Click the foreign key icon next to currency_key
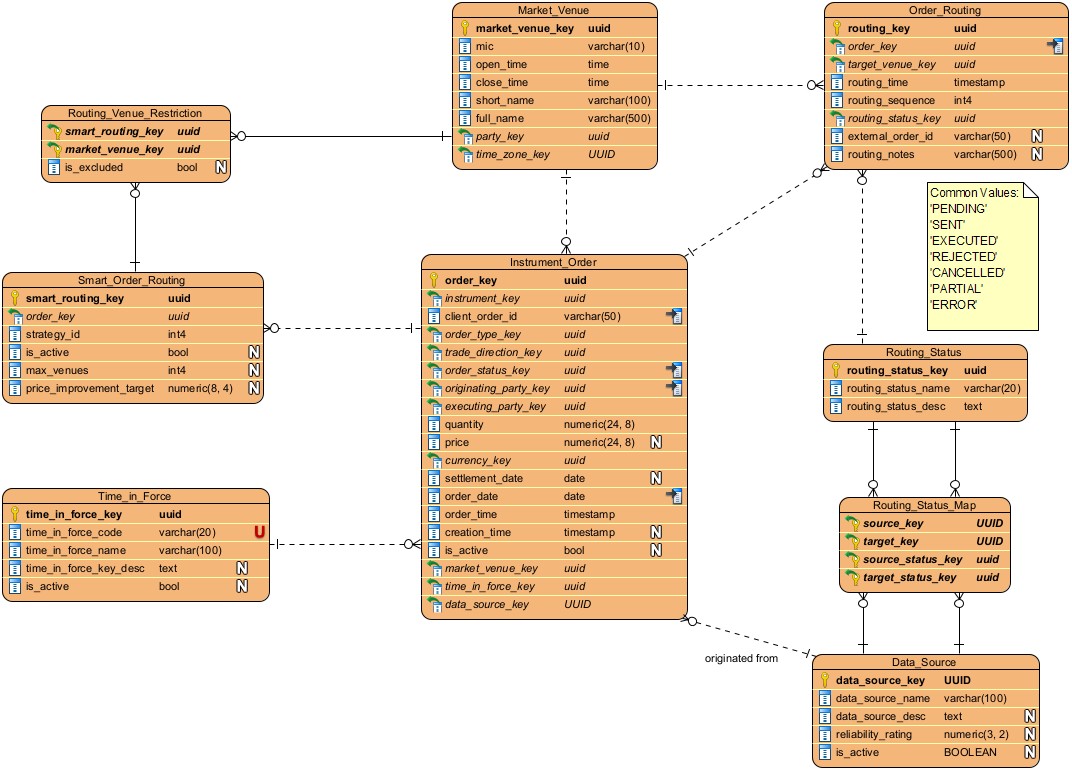 tap(435, 460)
